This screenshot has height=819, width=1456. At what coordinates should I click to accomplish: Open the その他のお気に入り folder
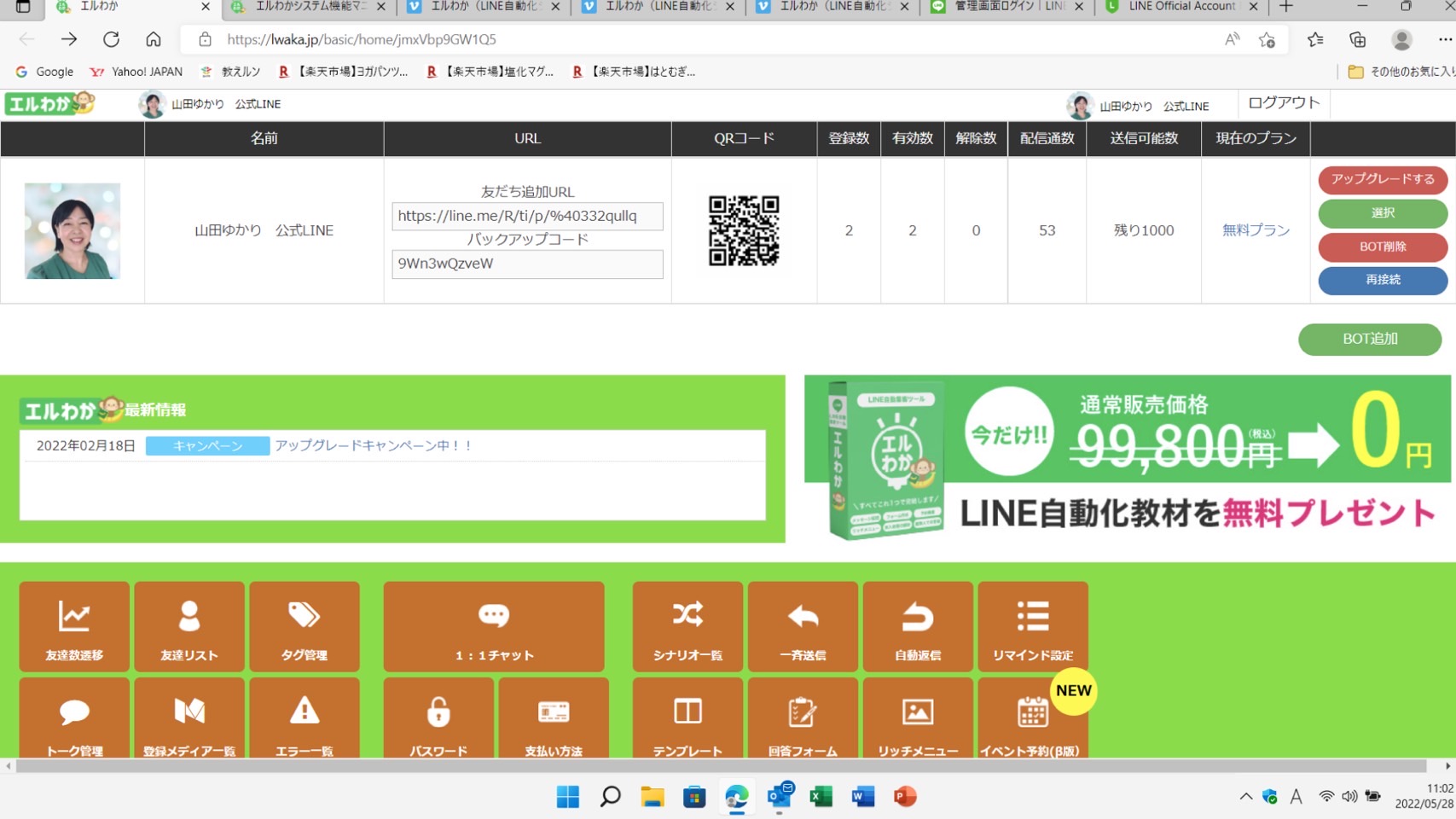point(1401,72)
